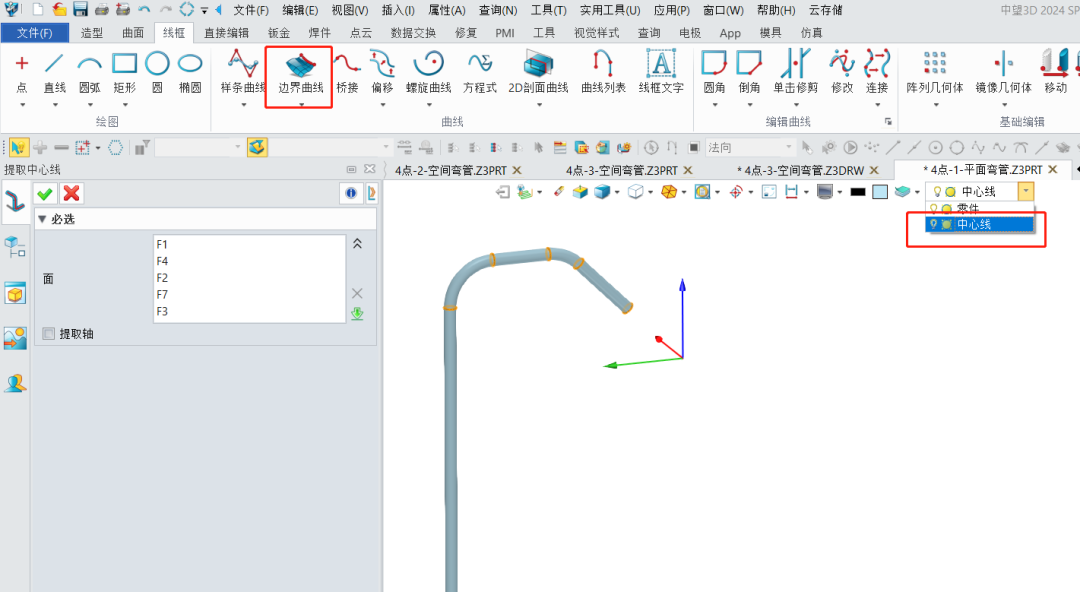Enable the 提取轴 checkbox

pos(49,334)
